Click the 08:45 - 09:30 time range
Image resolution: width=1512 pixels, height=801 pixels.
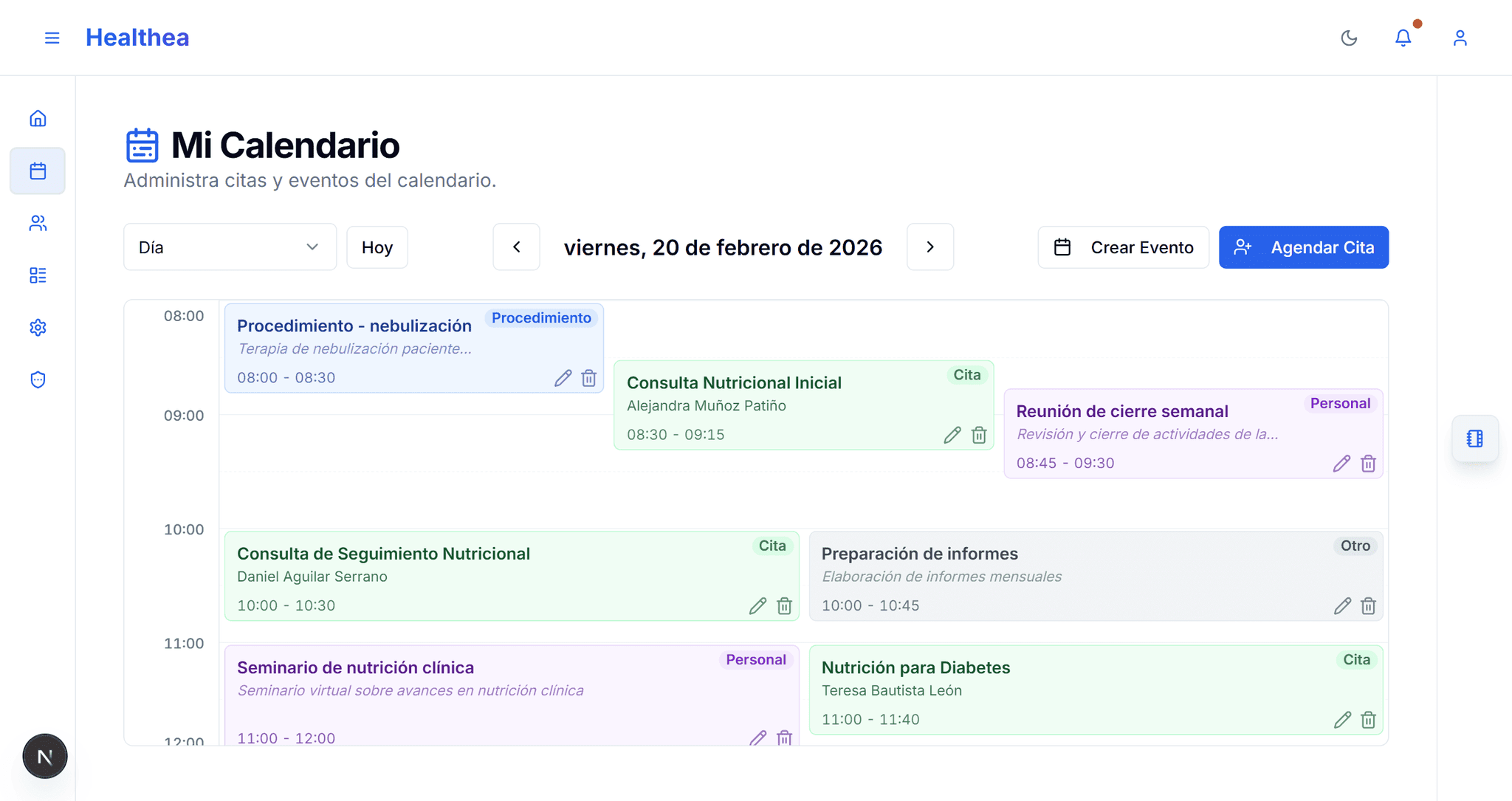(1065, 463)
